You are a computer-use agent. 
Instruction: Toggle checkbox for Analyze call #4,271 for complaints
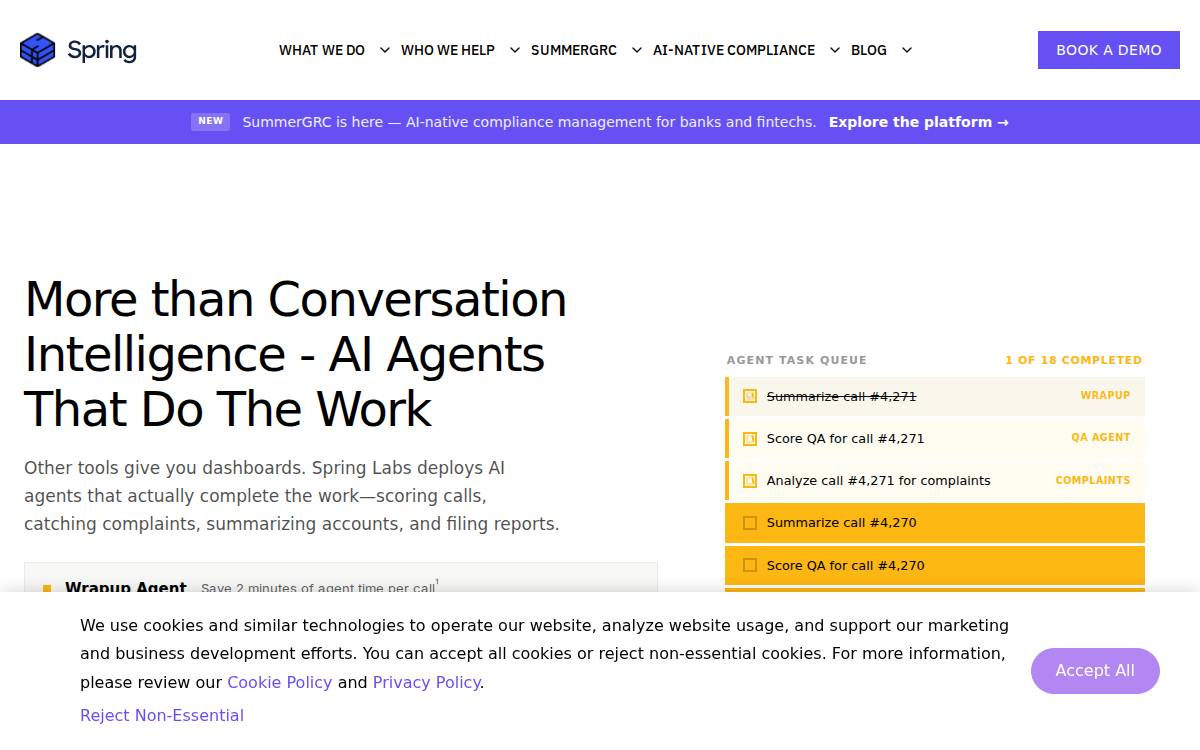click(750, 481)
